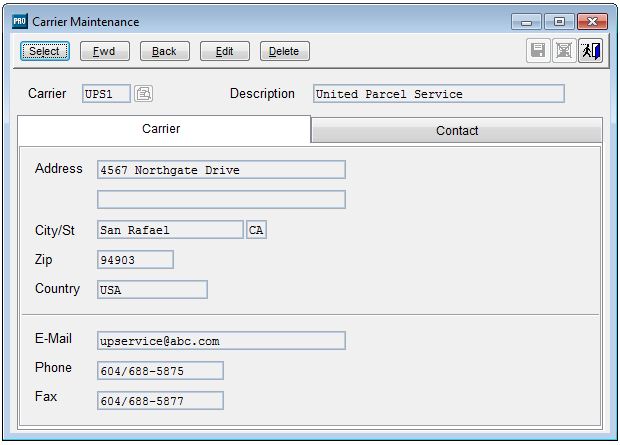Click the Description label text

pyautogui.click(x=262, y=93)
